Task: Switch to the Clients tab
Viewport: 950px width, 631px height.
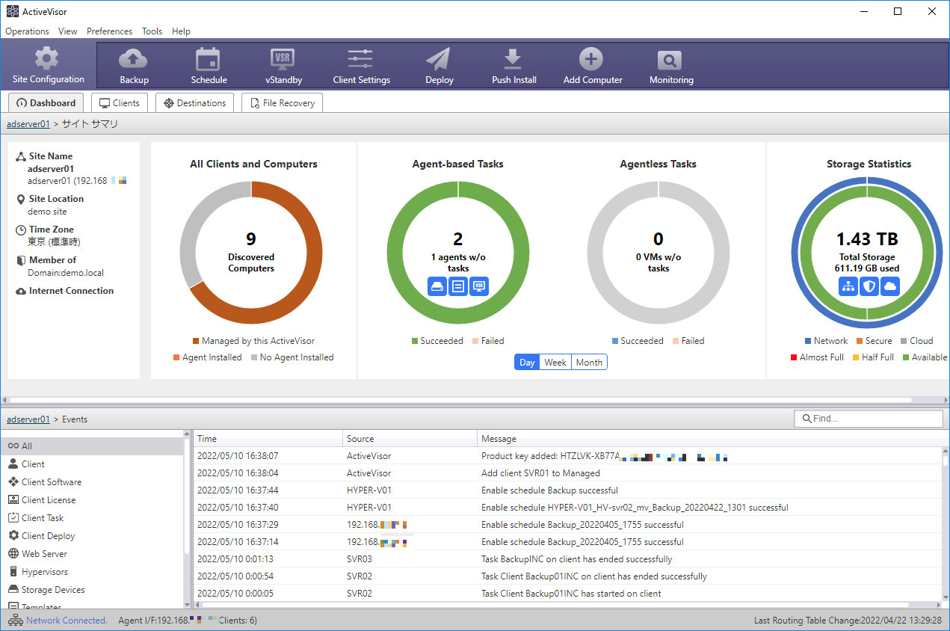Action: point(119,103)
